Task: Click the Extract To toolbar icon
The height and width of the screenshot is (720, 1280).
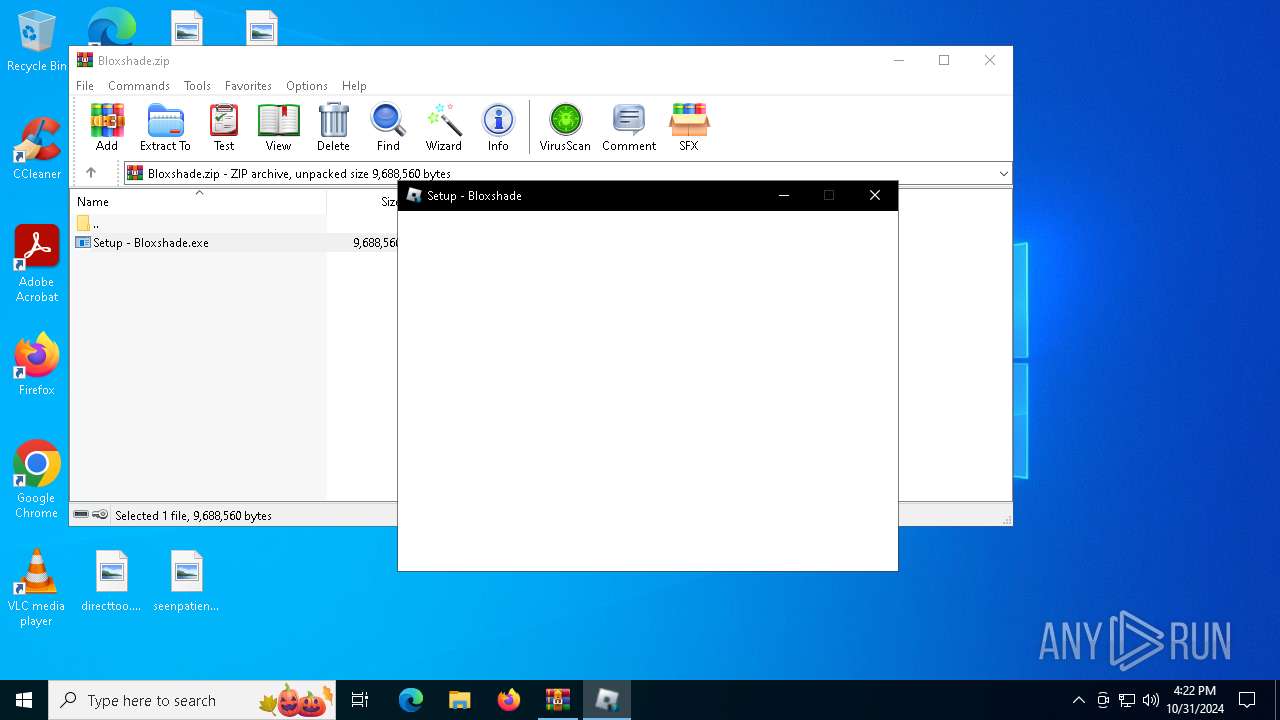Action: [x=165, y=127]
